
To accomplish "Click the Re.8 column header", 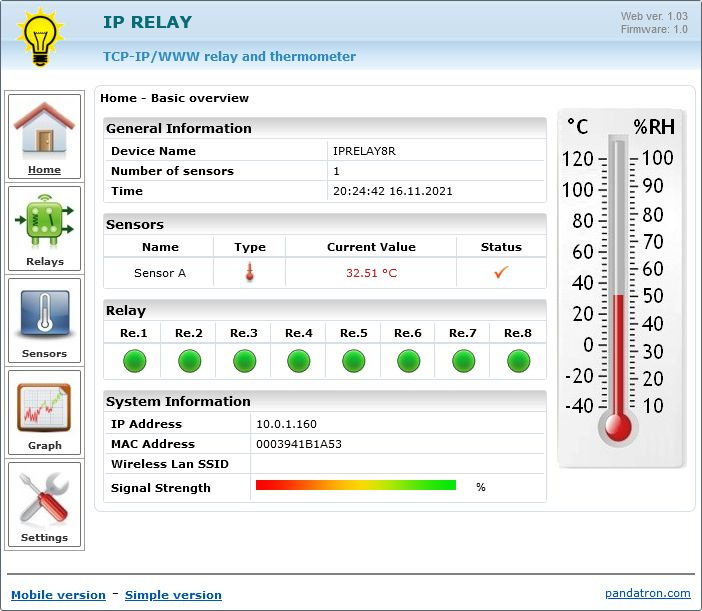I will point(518,333).
